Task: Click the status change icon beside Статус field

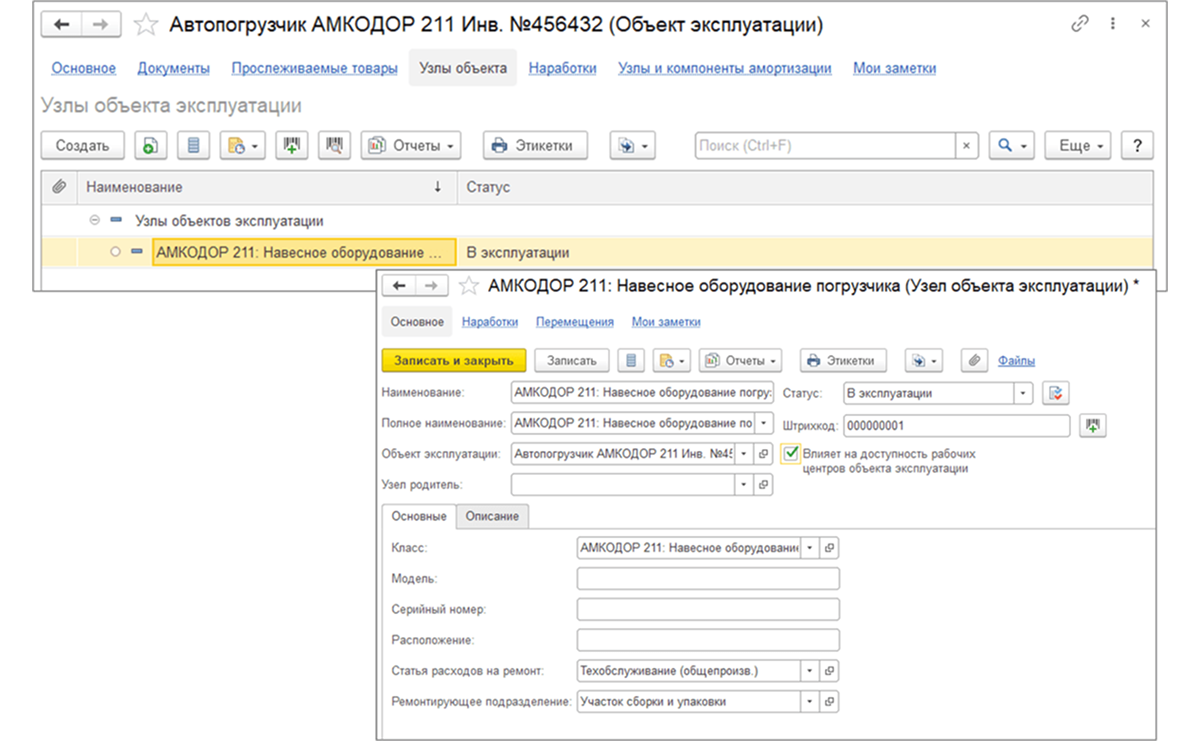Action: (1055, 393)
